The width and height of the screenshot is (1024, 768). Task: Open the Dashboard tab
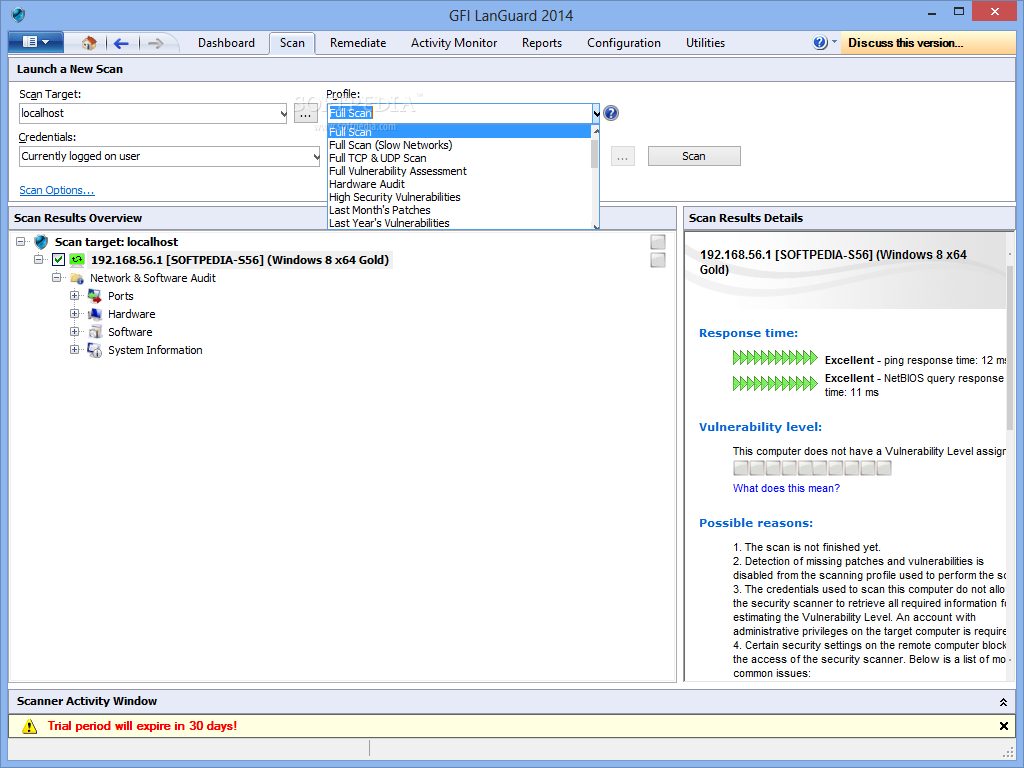point(227,43)
